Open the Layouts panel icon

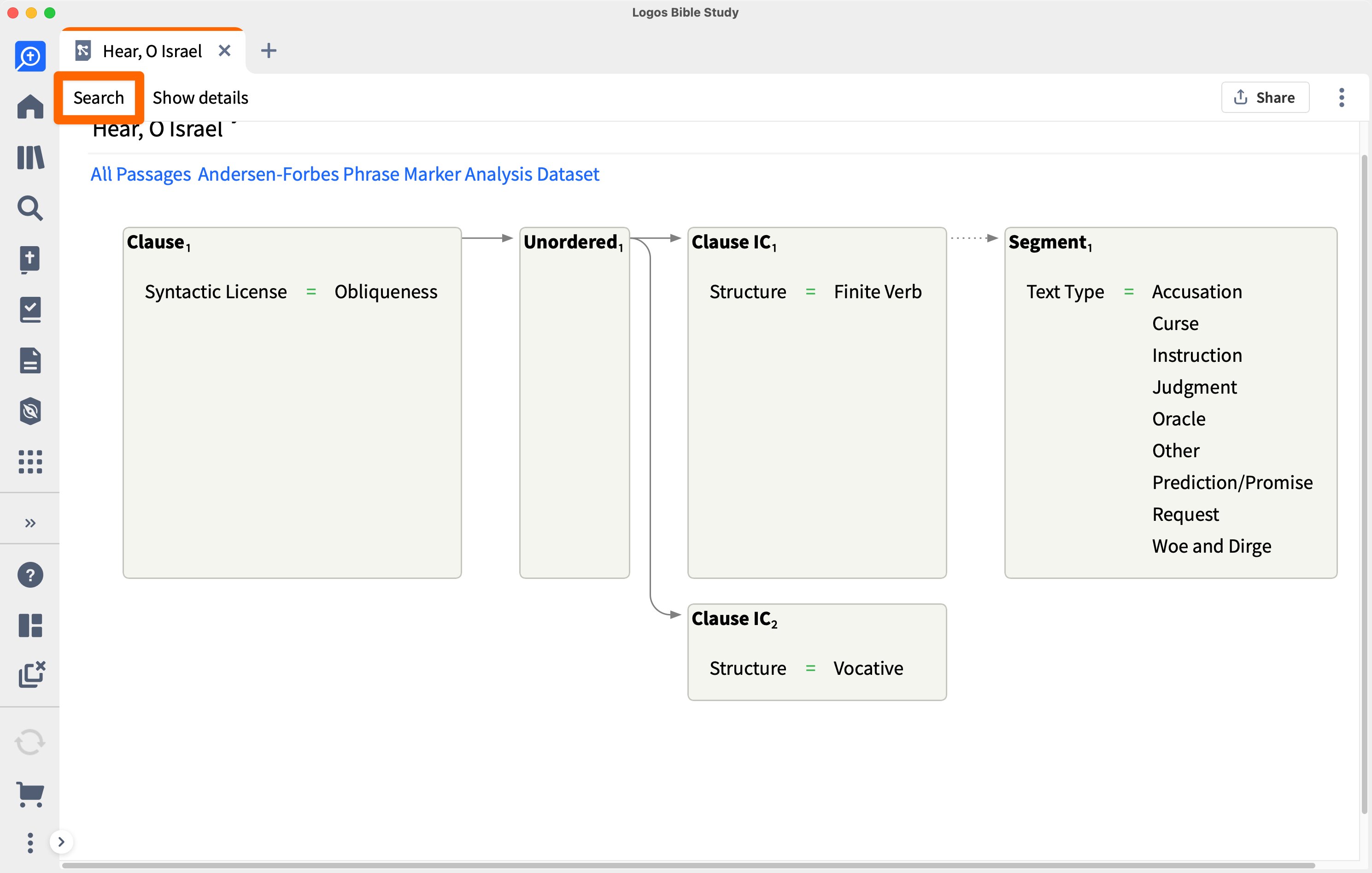[29, 625]
